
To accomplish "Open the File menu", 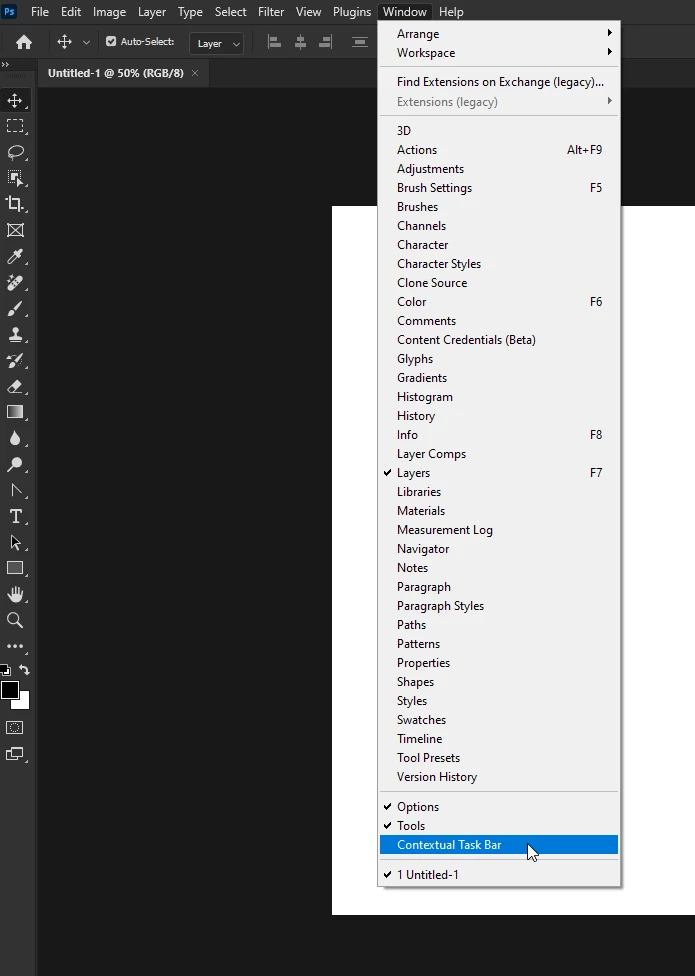I will coord(40,12).
